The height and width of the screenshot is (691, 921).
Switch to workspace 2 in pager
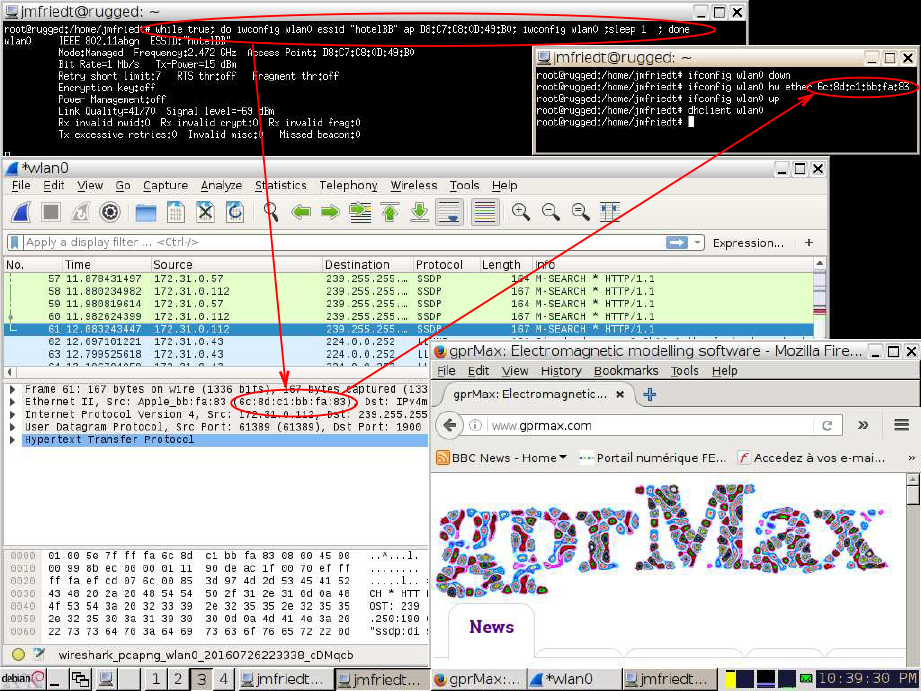tap(177, 679)
